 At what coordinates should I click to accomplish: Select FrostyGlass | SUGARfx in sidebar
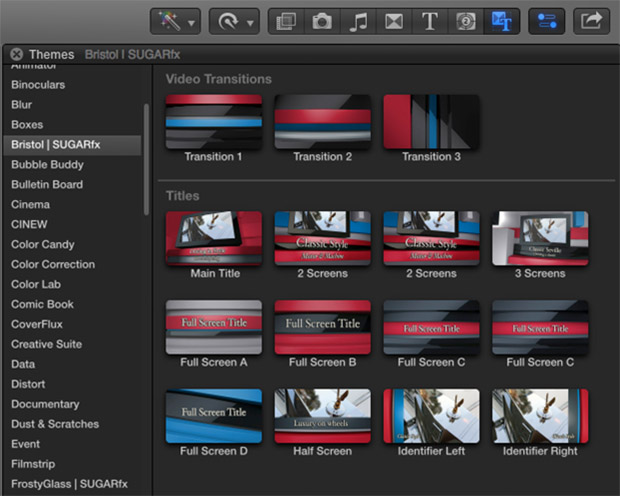point(69,484)
